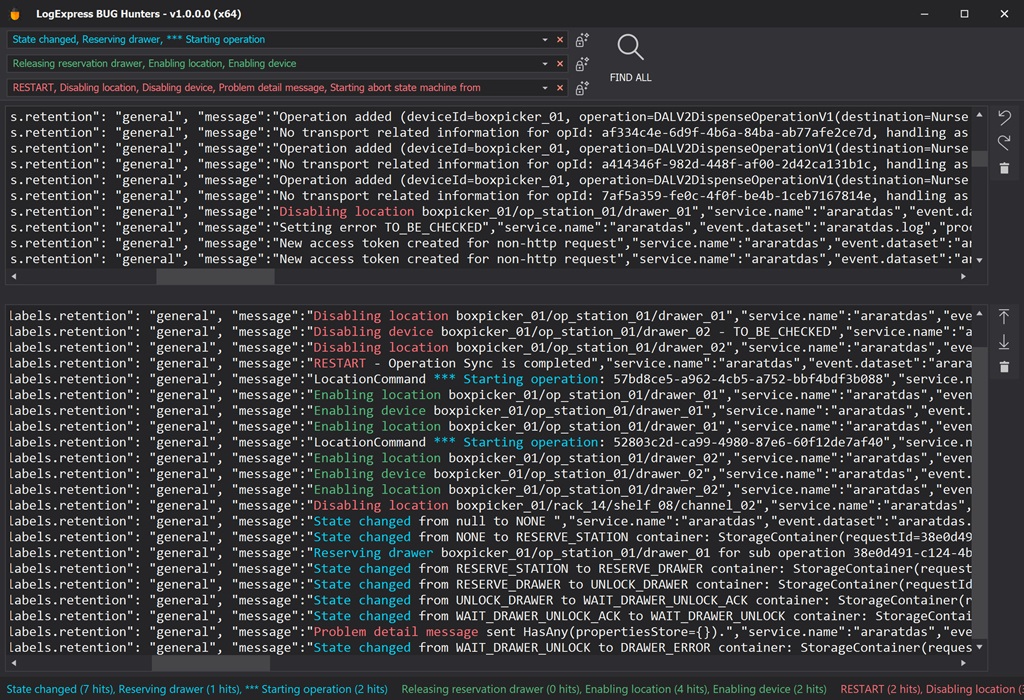Screen dimensions: 1024x700
Task: Click the upper log pane vertical scrollbar thumb
Action: pyautogui.click(x=979, y=159)
